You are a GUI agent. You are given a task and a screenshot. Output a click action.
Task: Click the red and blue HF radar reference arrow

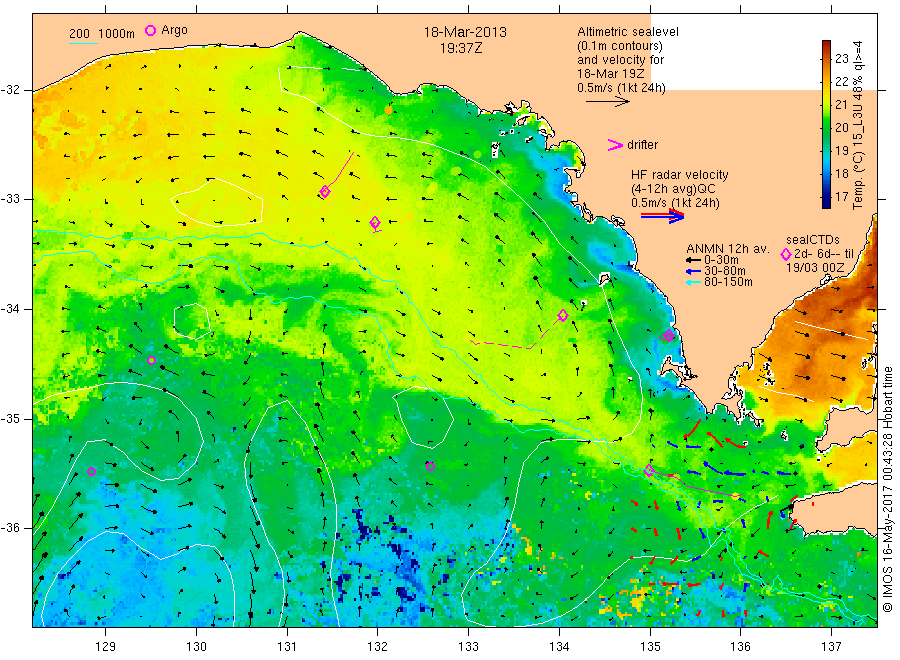click(x=662, y=216)
